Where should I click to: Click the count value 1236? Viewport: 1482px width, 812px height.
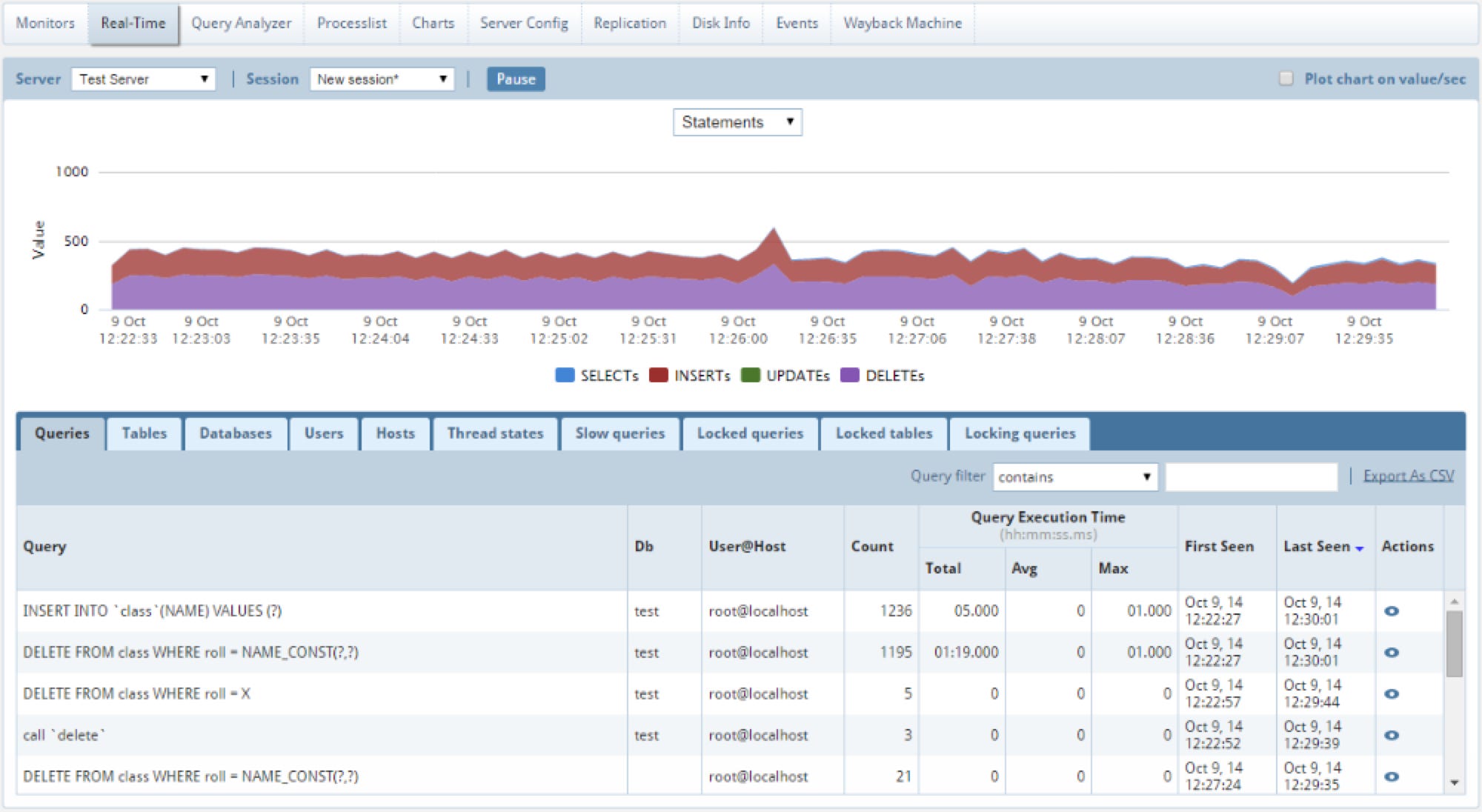tap(896, 611)
